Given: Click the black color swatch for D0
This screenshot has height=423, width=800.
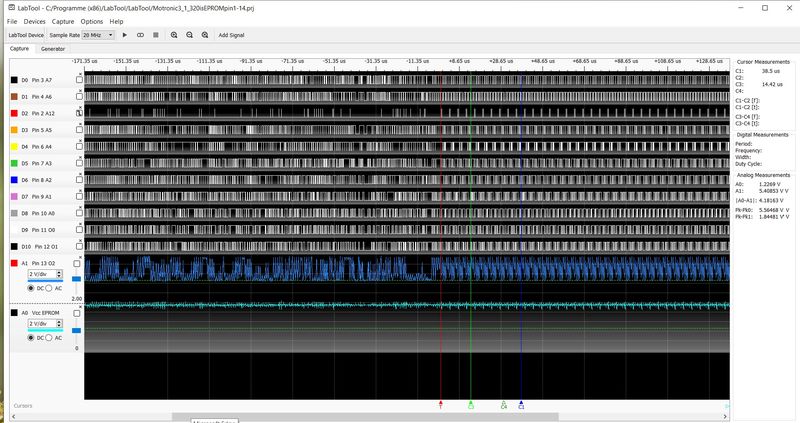Looking at the screenshot, I should pos(14,80).
